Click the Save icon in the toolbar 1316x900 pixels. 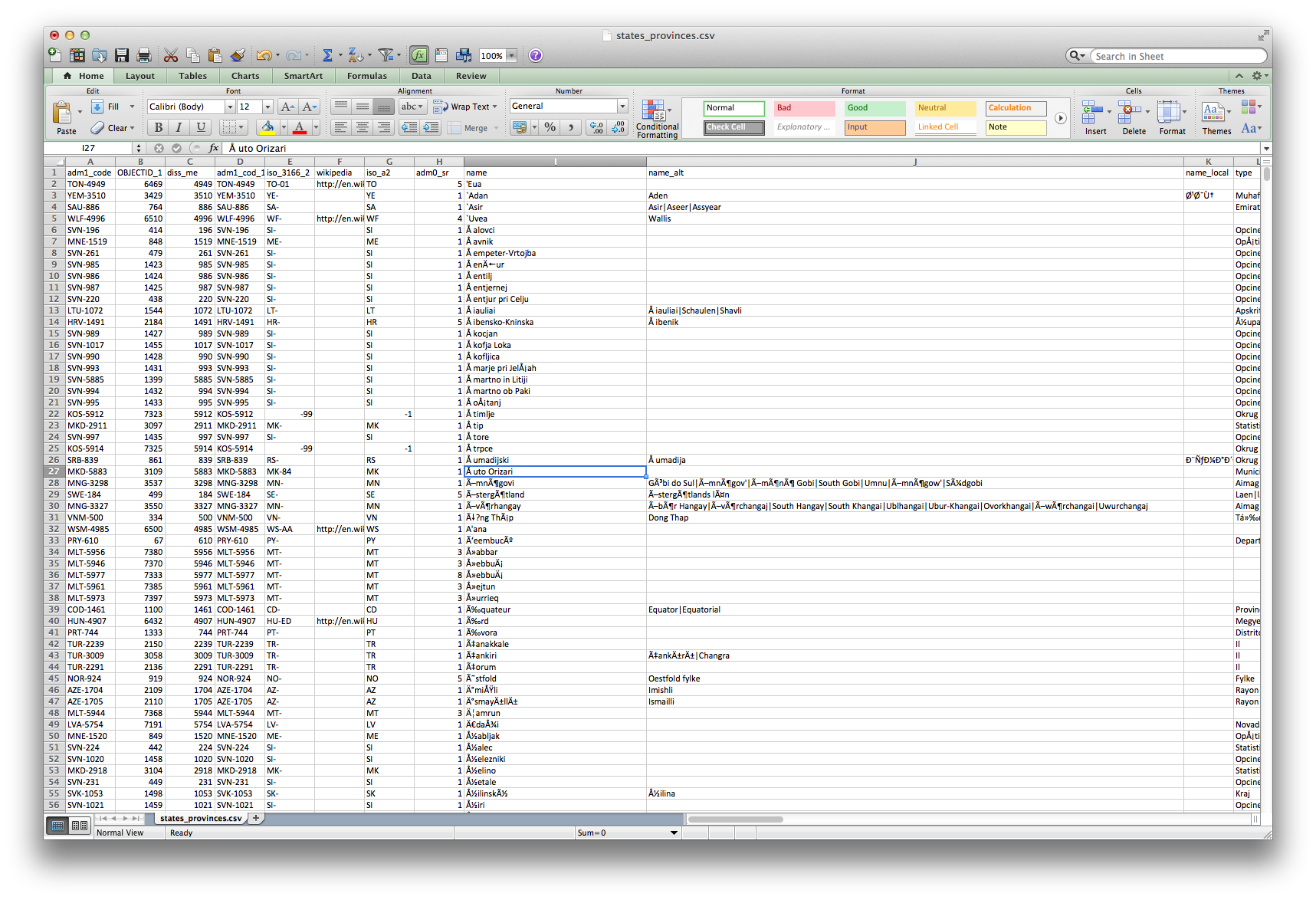click(x=122, y=55)
